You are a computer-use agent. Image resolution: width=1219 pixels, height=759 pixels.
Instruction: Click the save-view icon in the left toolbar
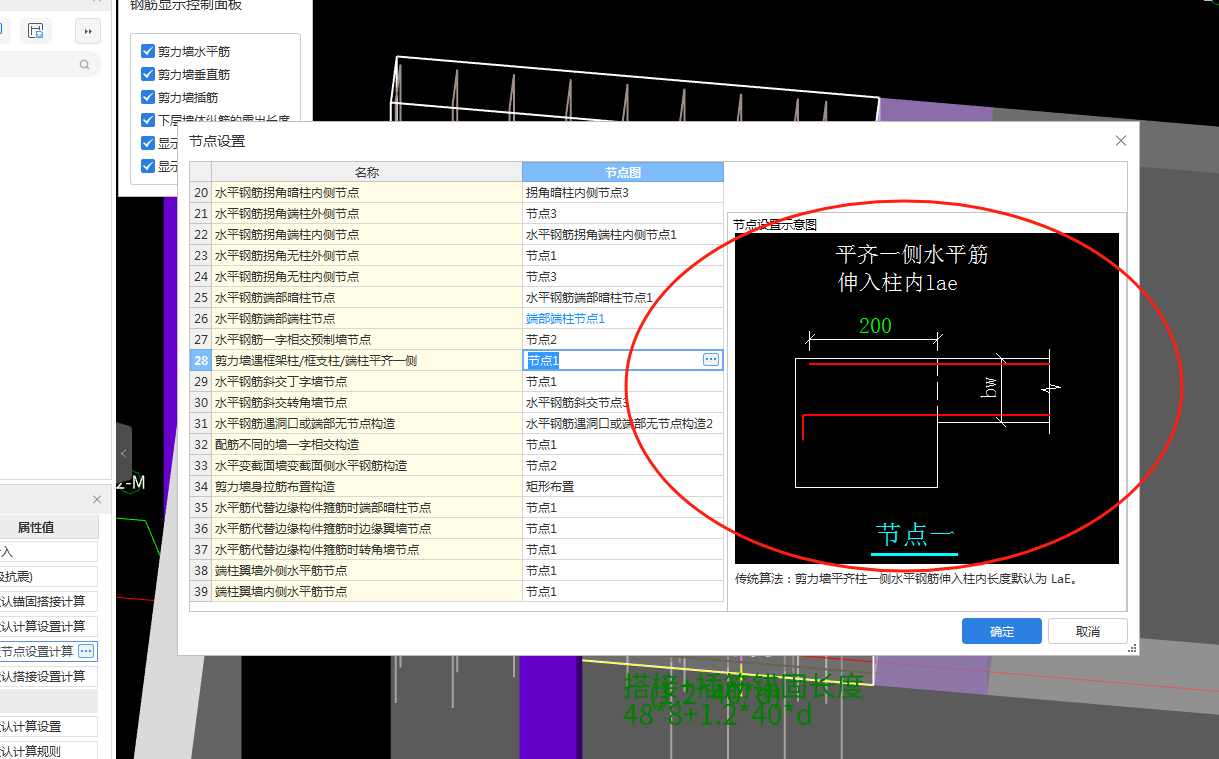coord(36,31)
